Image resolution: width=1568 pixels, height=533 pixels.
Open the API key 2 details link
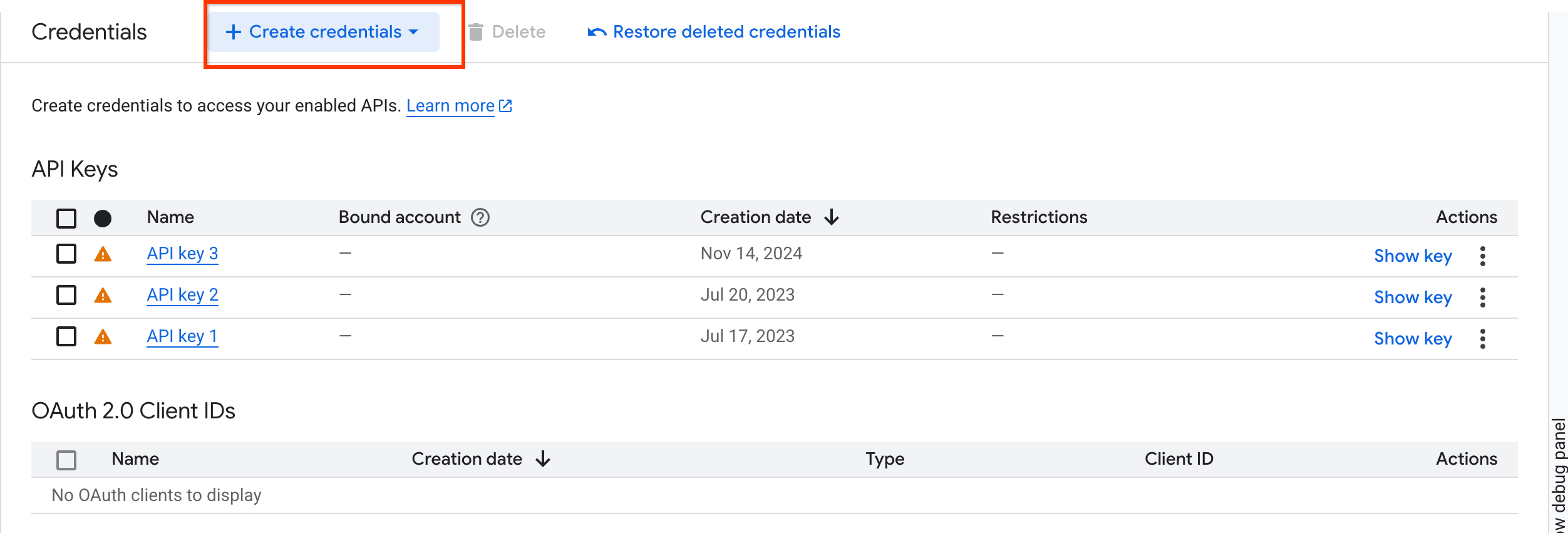pos(182,295)
